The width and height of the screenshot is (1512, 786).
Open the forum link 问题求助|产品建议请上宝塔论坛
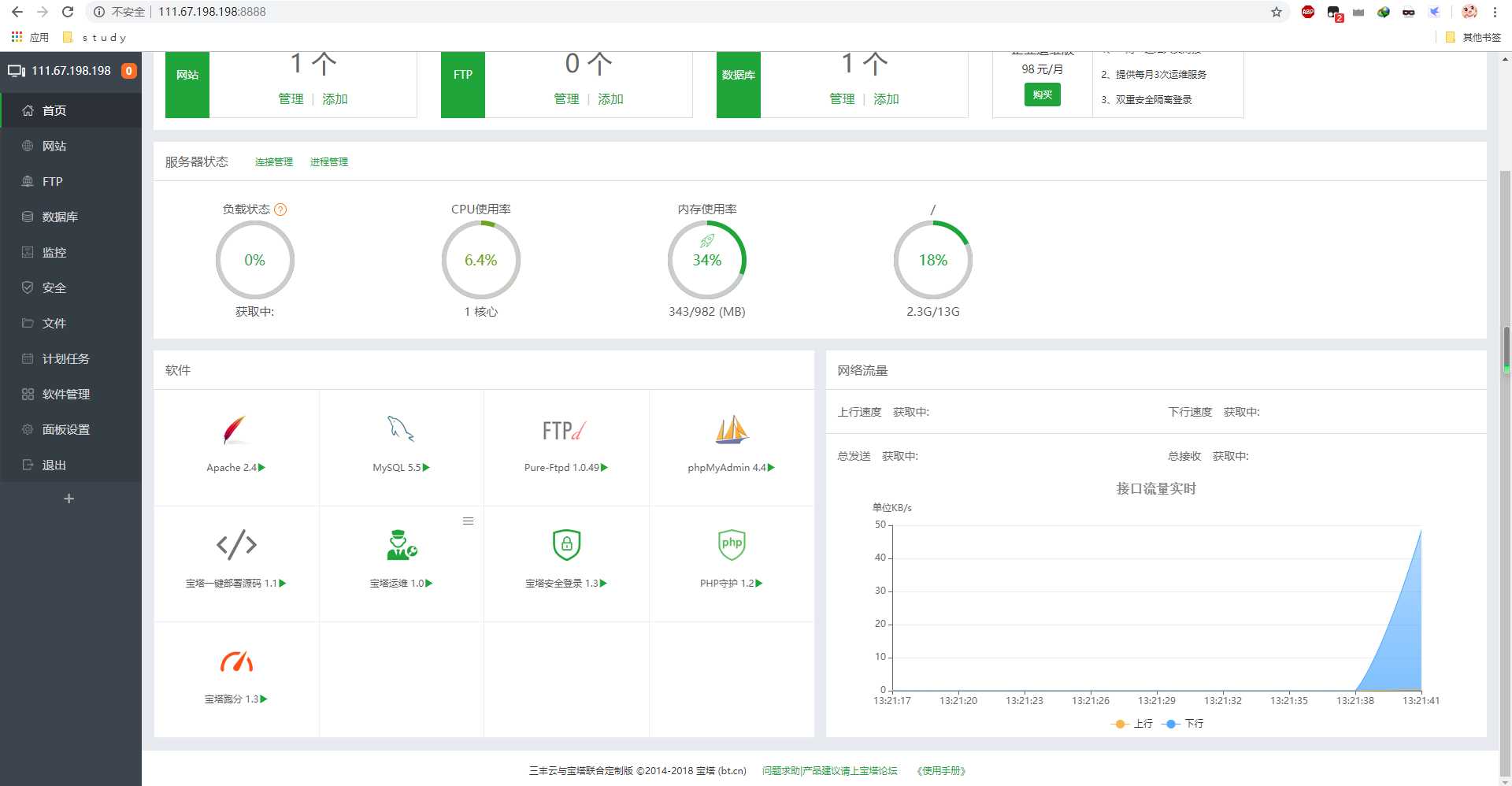click(x=830, y=771)
